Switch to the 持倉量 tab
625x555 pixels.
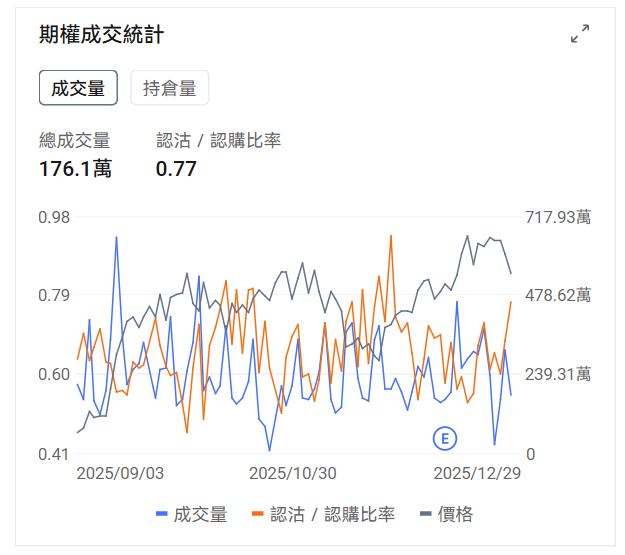click(169, 88)
